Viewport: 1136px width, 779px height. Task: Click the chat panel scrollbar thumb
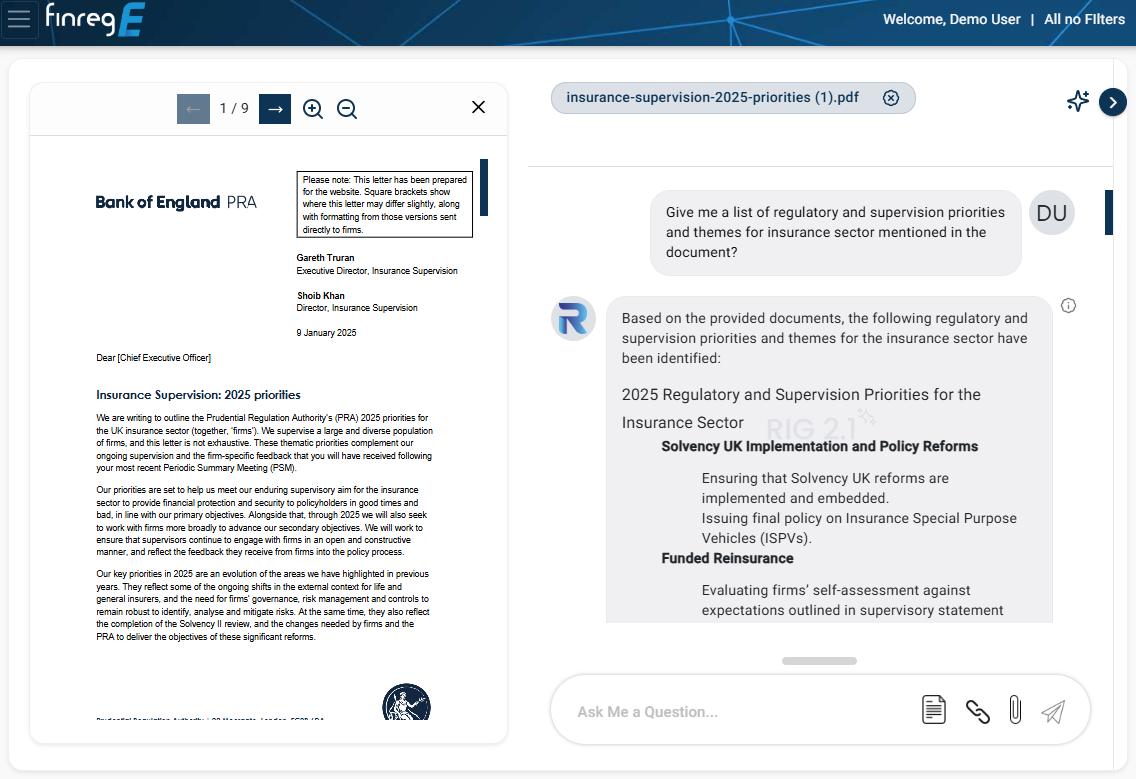[x=1108, y=212]
